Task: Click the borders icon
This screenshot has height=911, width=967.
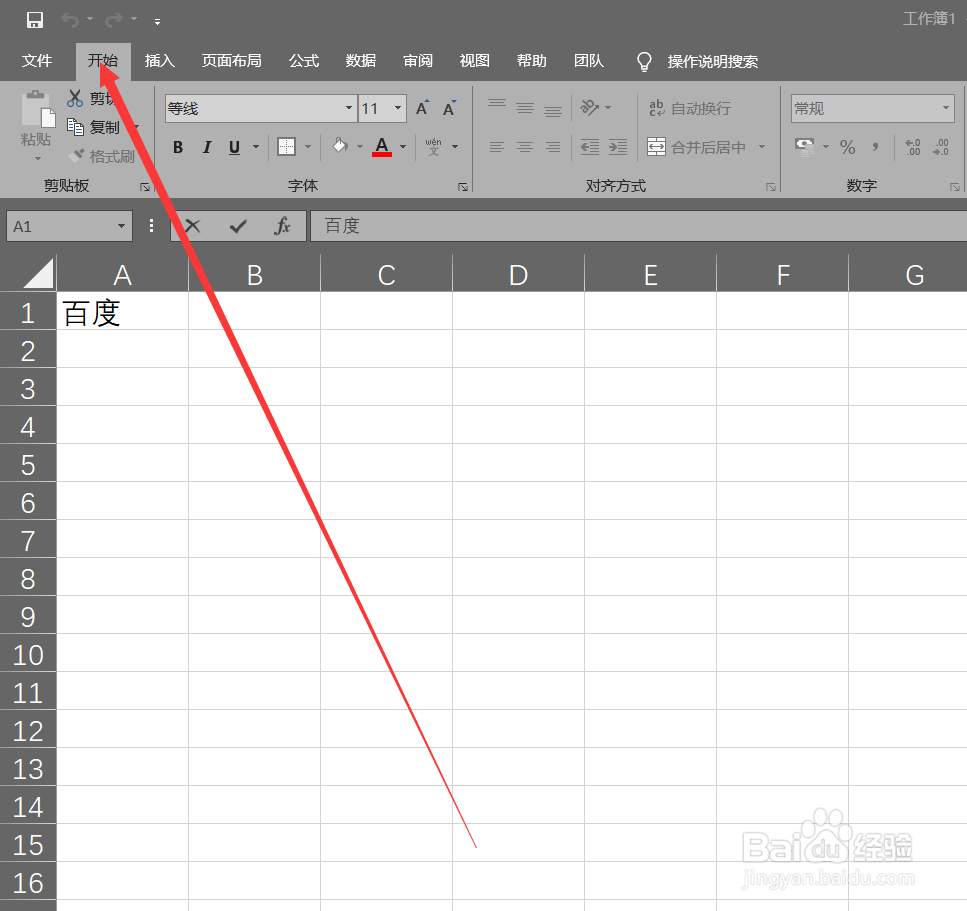Action: click(x=286, y=147)
